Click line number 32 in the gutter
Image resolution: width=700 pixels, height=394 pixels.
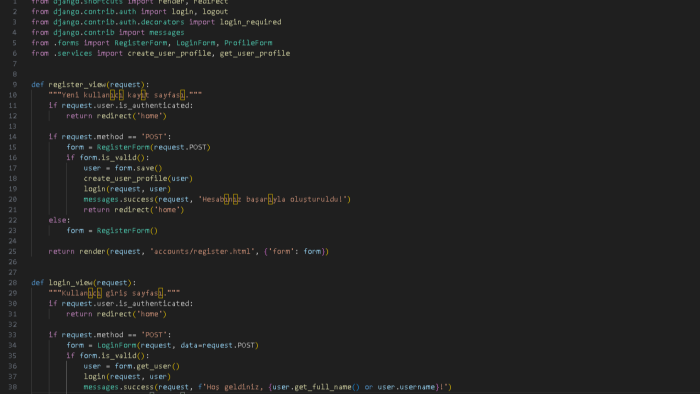(12, 324)
